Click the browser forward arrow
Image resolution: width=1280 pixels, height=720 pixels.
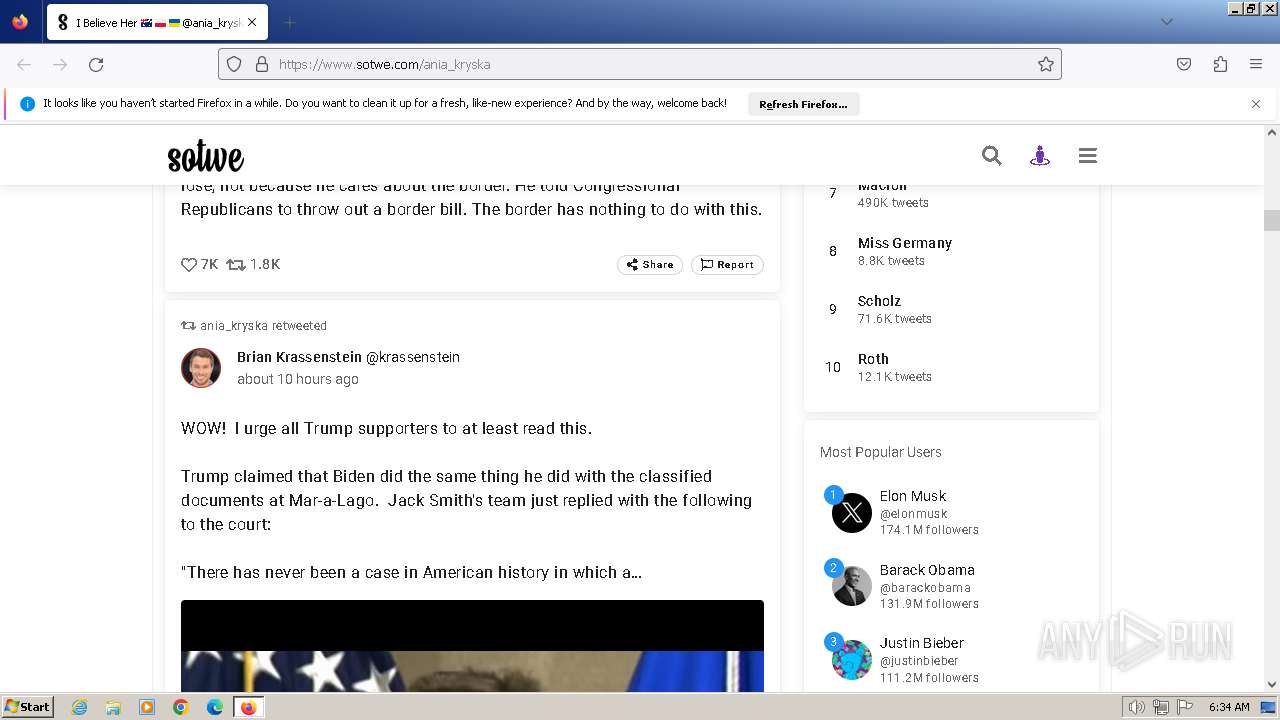pyautogui.click(x=60, y=64)
